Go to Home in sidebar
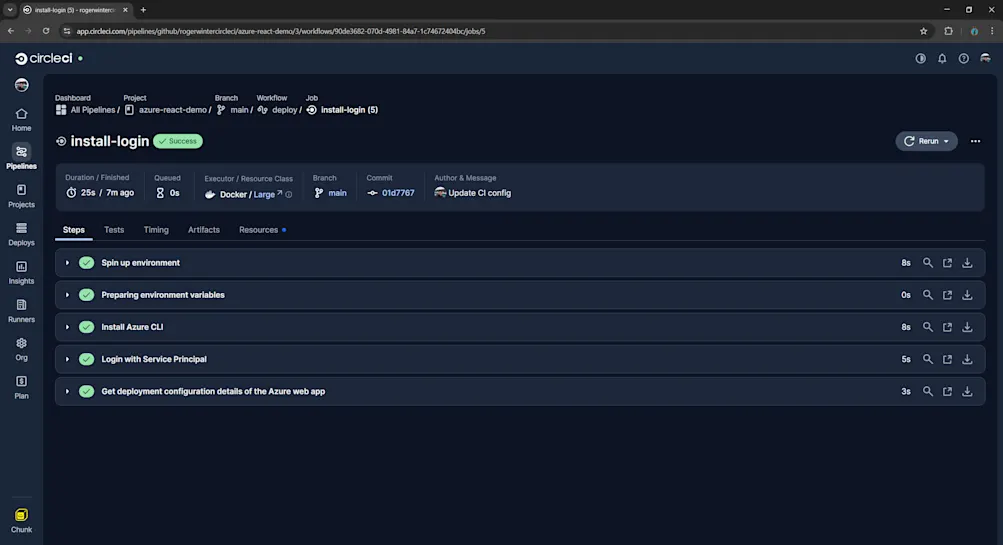 21,120
